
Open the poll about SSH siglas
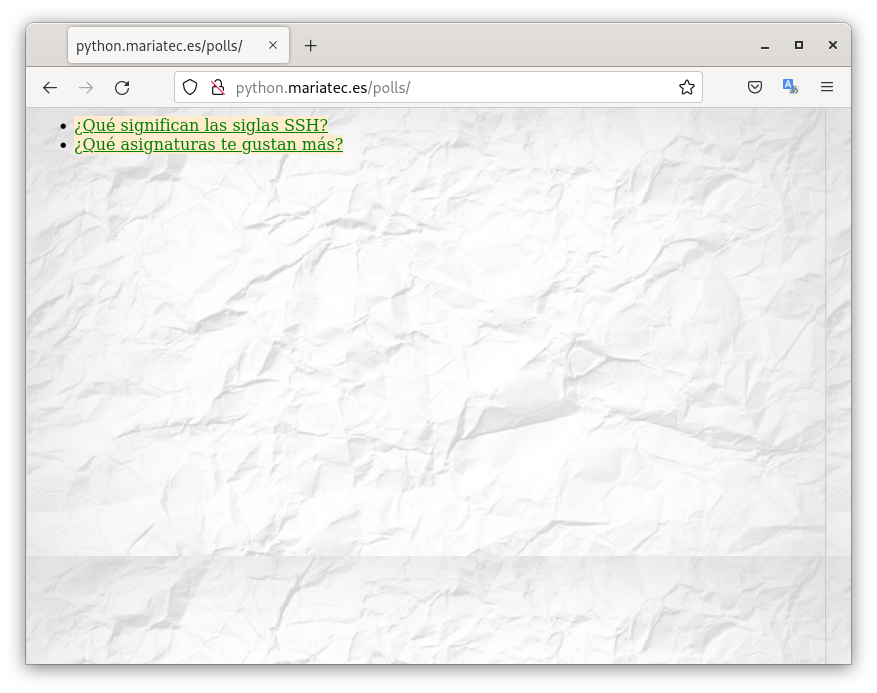(x=201, y=126)
